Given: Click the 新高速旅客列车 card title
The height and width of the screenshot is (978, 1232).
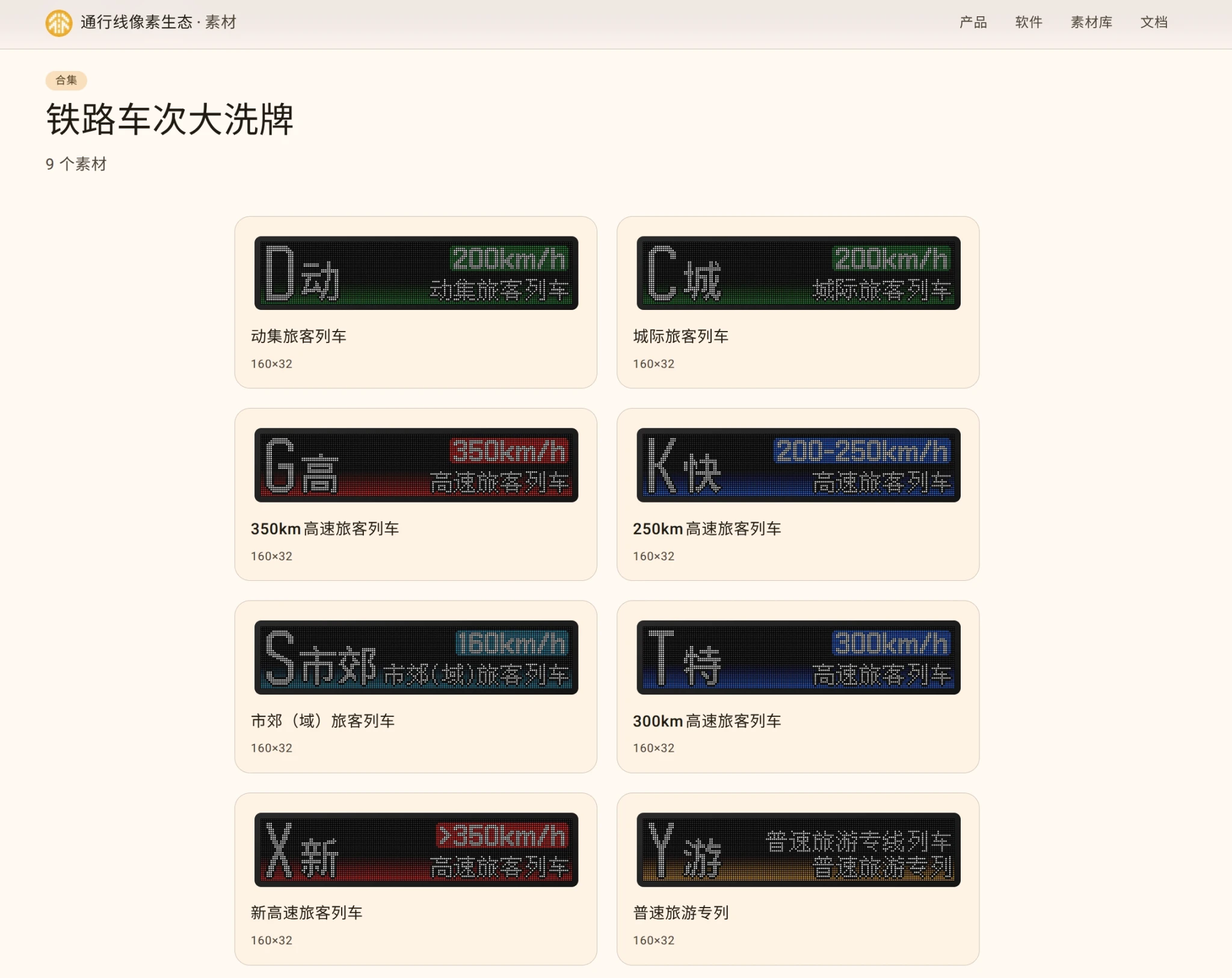Looking at the screenshot, I should tap(306, 912).
